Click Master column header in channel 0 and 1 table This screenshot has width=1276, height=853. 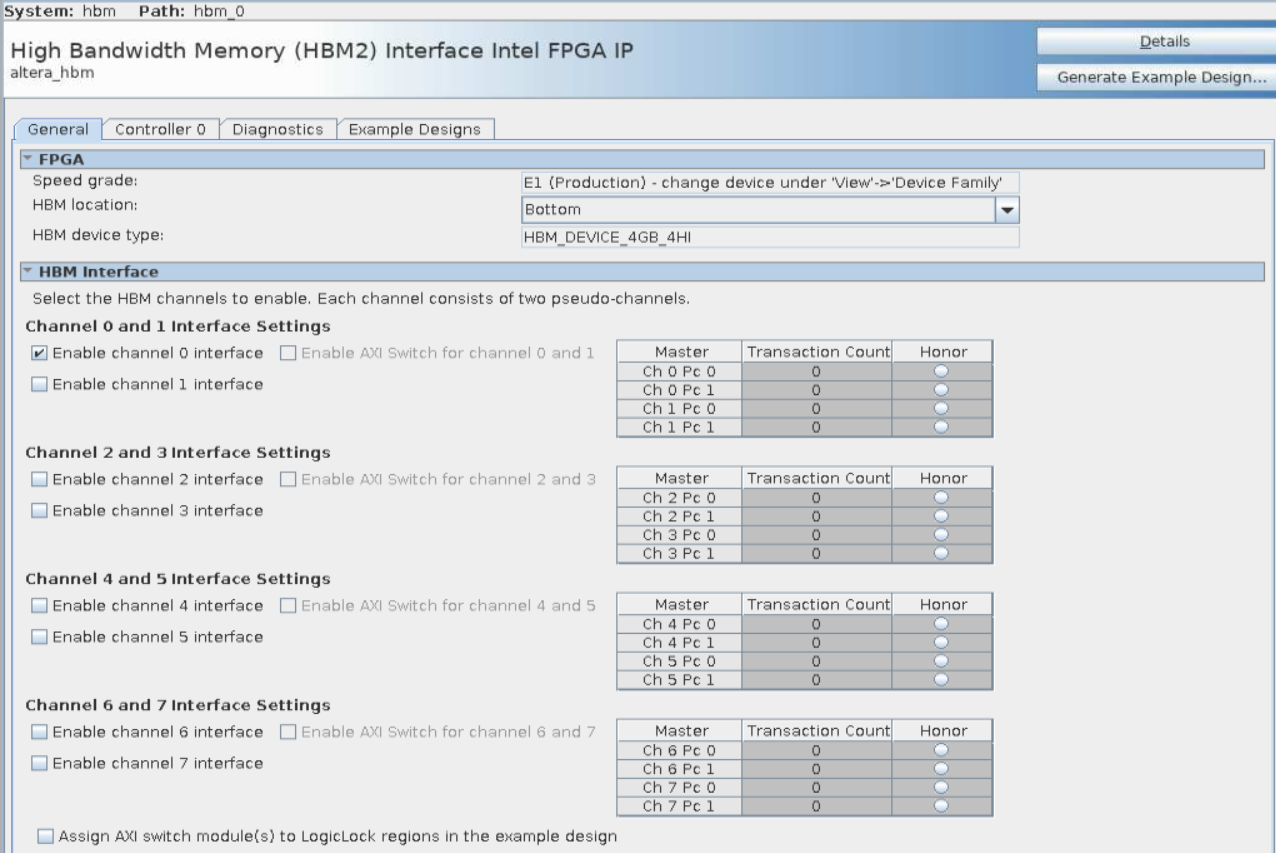click(680, 352)
